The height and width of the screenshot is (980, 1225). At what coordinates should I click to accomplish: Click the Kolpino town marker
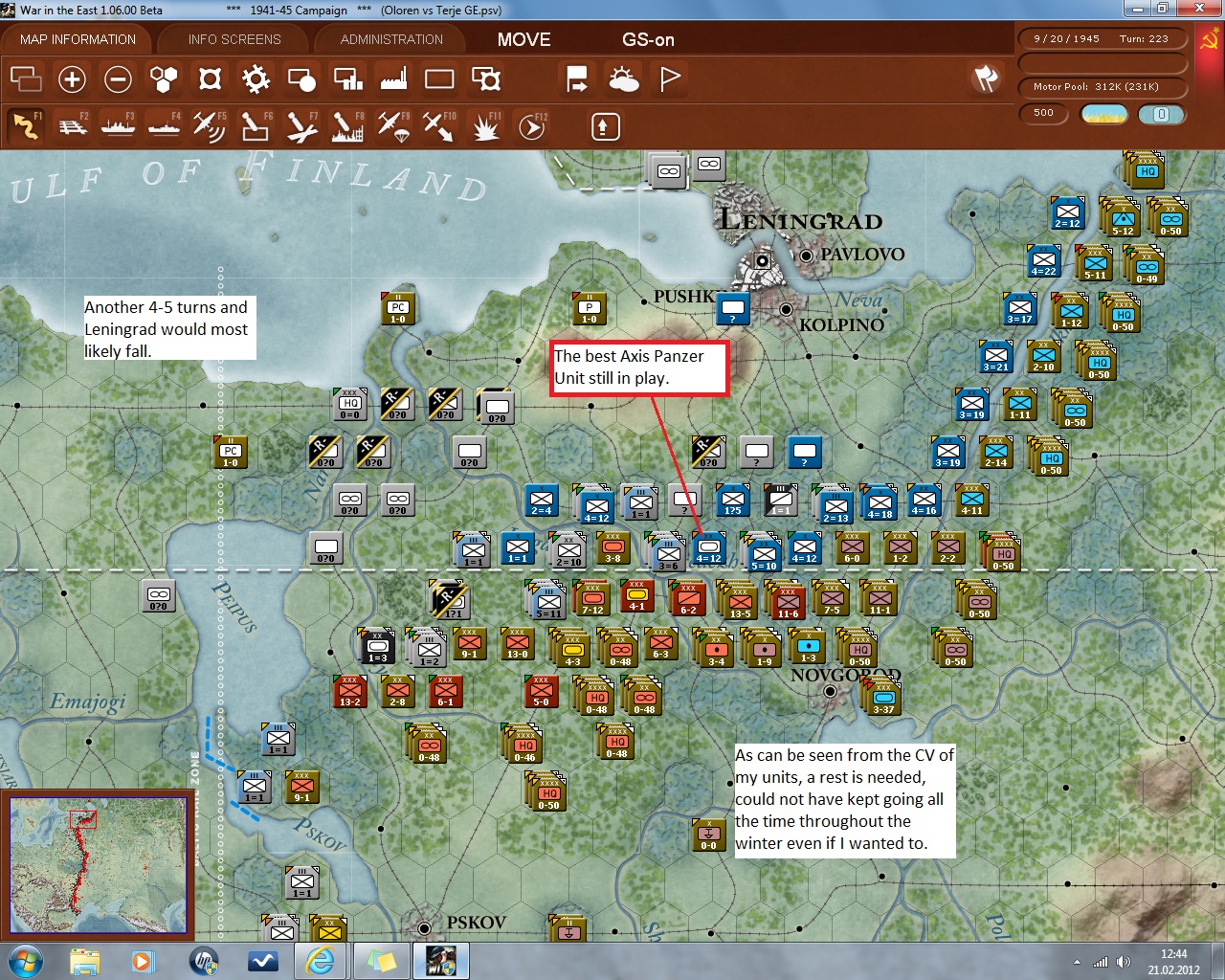(786, 309)
